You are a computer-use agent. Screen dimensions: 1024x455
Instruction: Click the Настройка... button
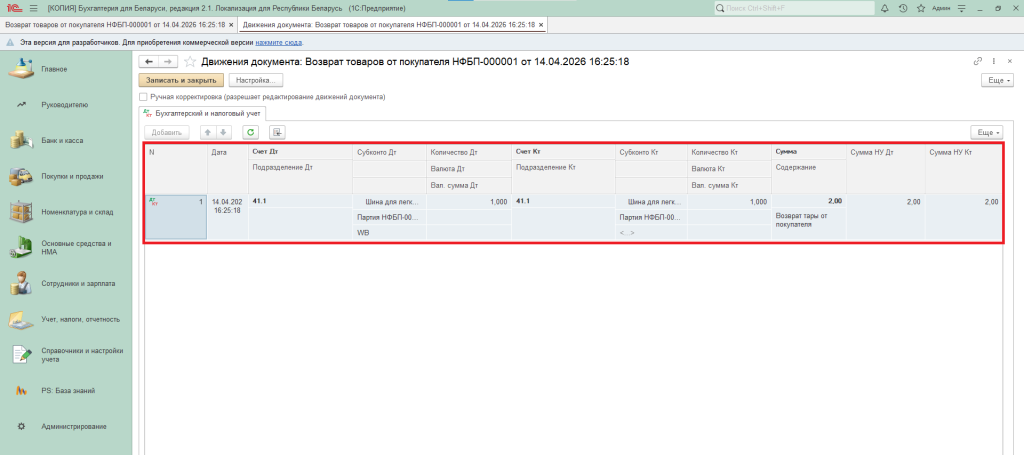pyautogui.click(x=256, y=79)
